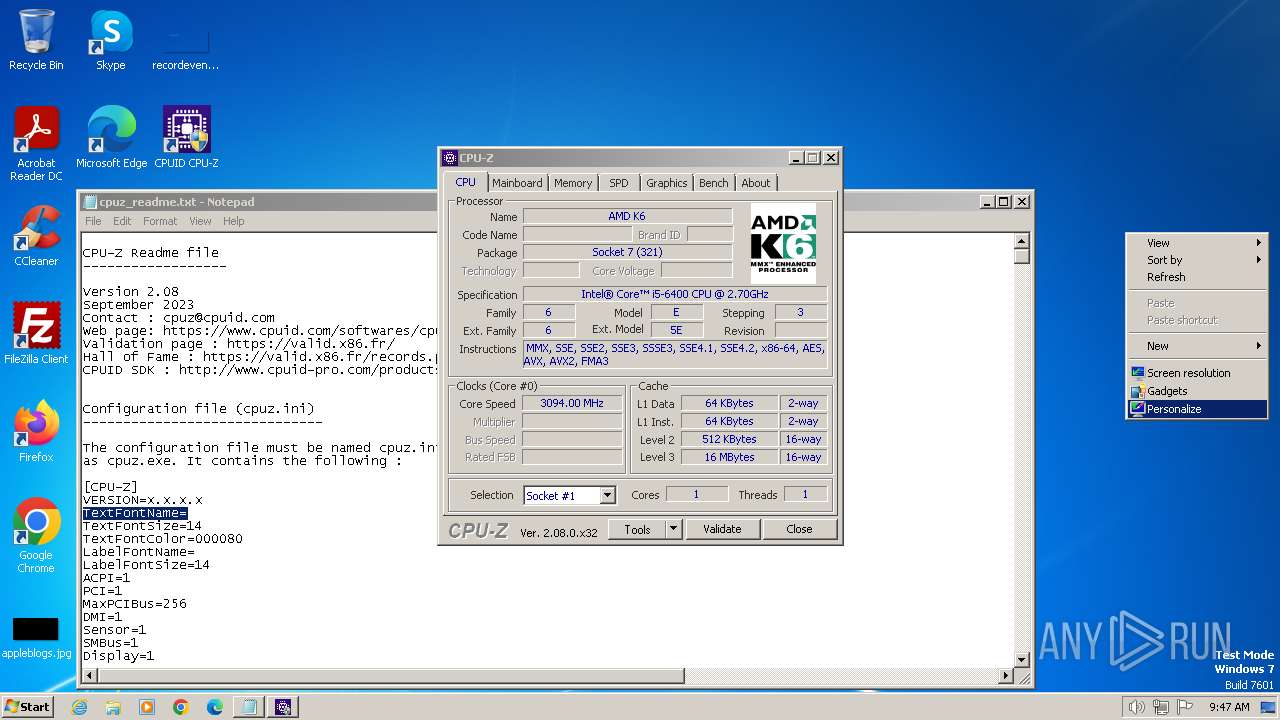Click the Core Speed 3094.00 MHz field
The height and width of the screenshot is (720, 1280).
(572, 404)
